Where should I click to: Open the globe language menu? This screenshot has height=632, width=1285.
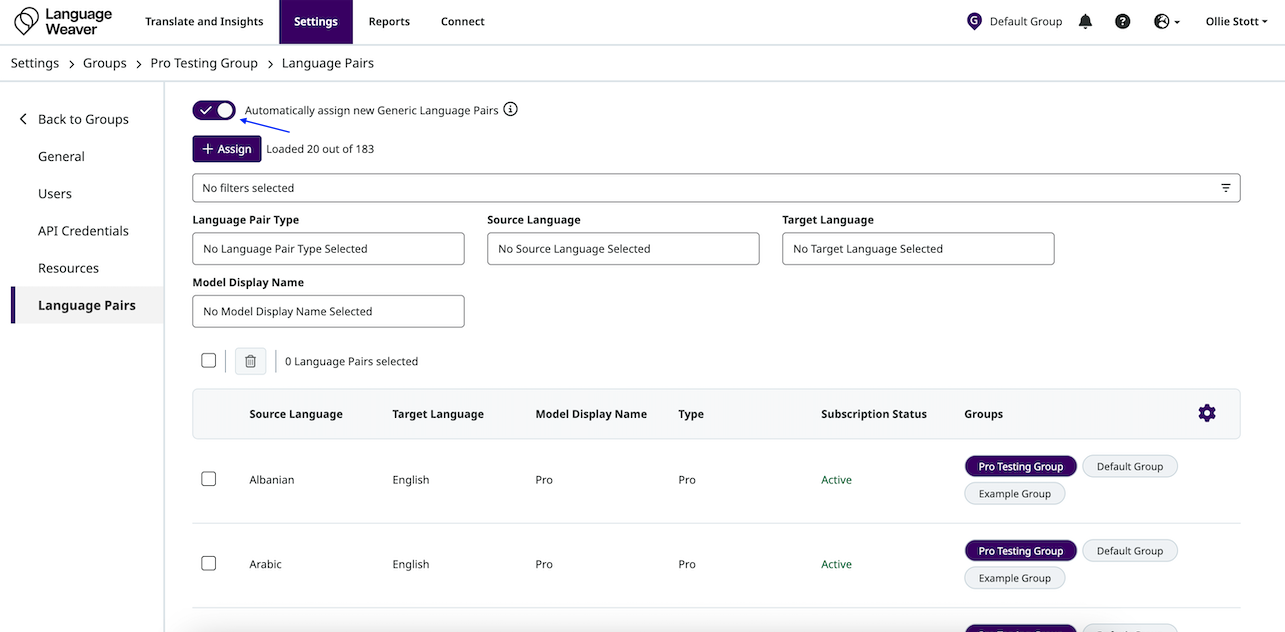pyautogui.click(x=1166, y=21)
